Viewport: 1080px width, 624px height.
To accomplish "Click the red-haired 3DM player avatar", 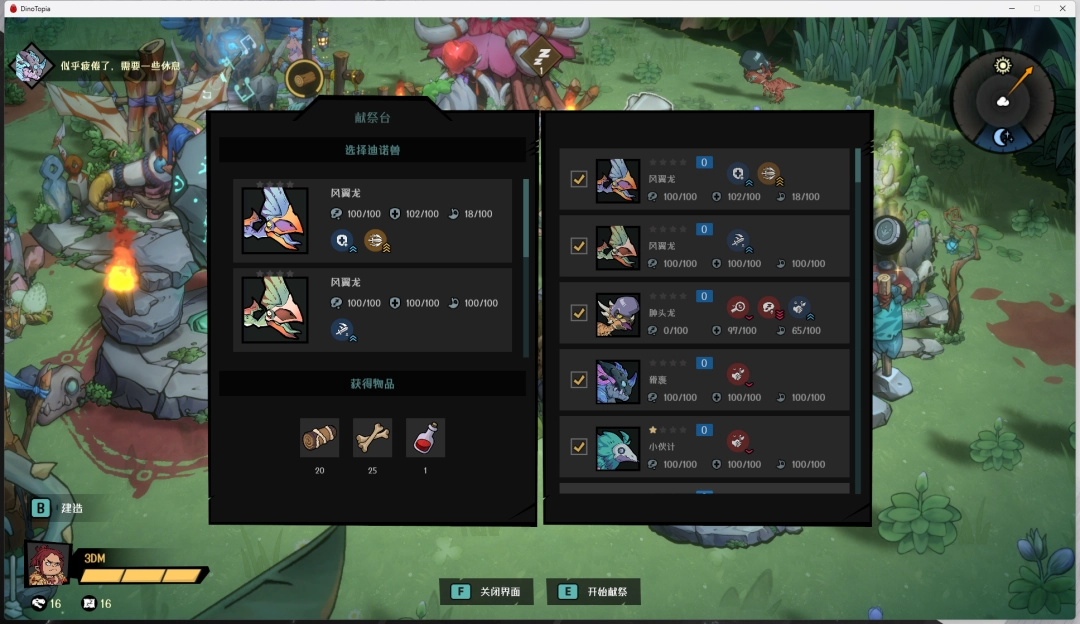I will [x=48, y=564].
